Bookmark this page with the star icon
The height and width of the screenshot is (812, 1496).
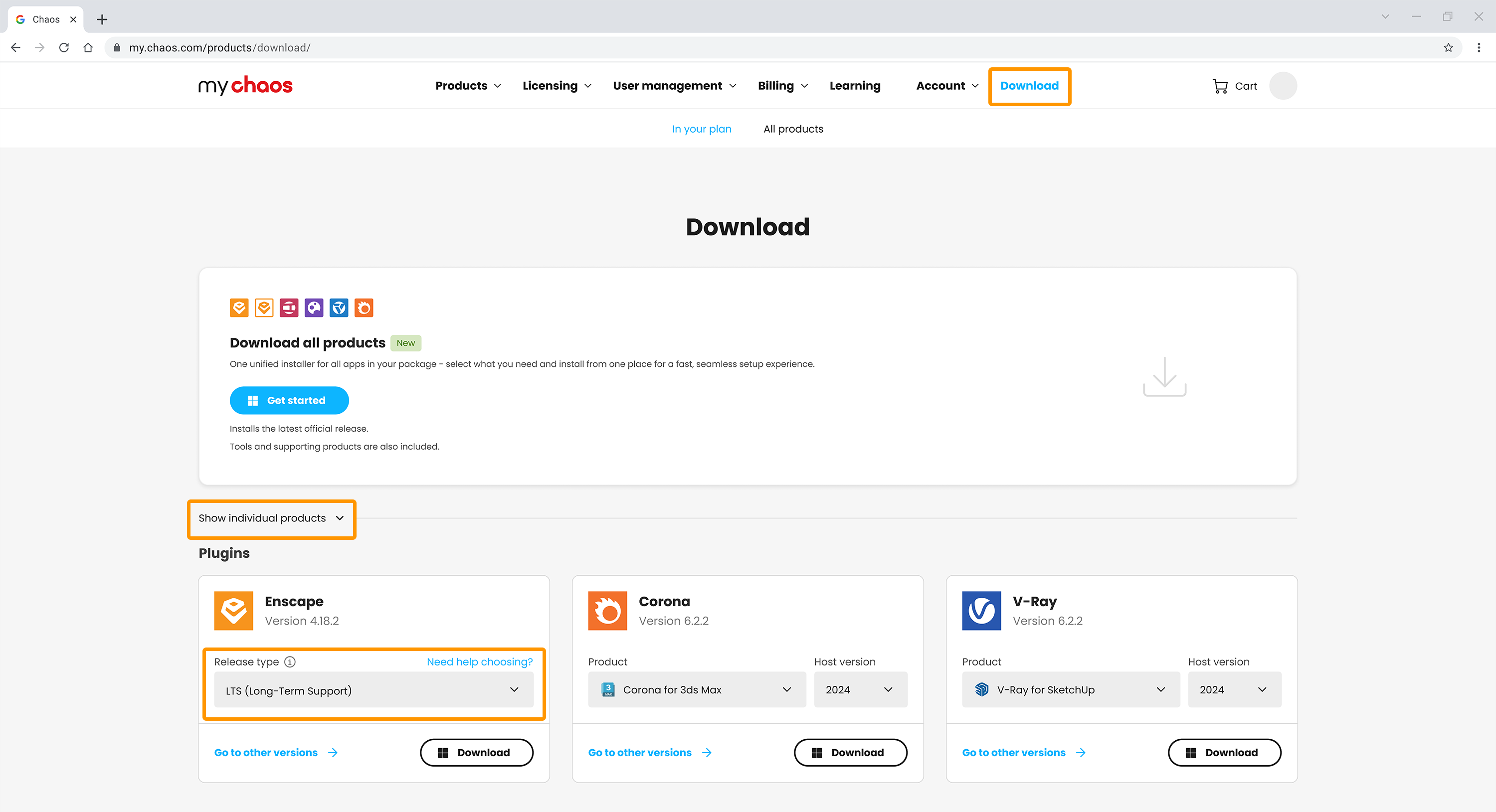point(1449,47)
